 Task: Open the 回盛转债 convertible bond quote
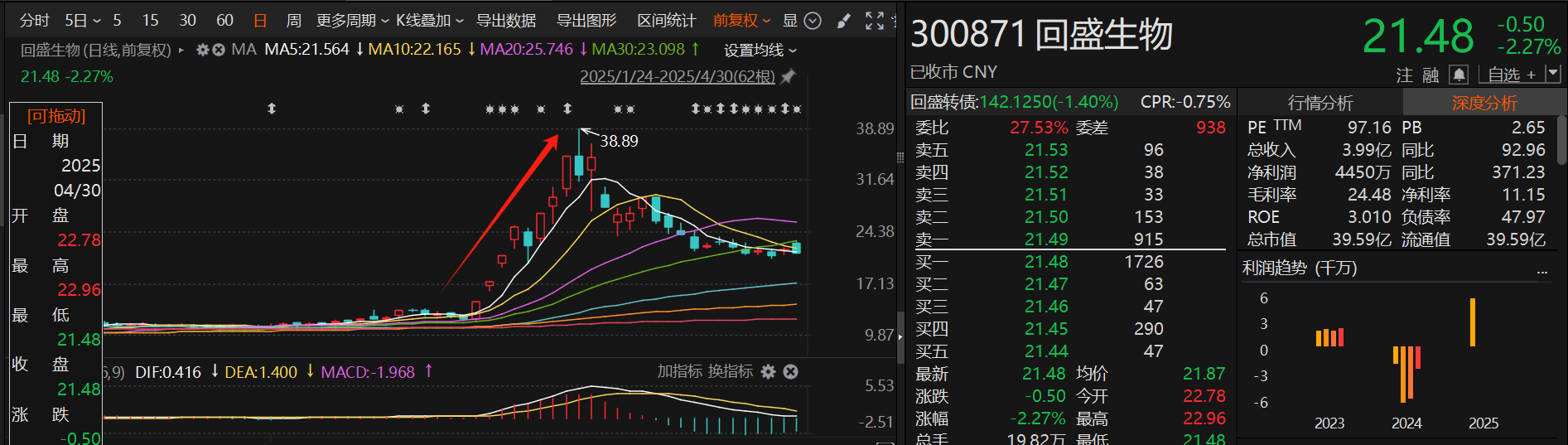click(x=1014, y=102)
